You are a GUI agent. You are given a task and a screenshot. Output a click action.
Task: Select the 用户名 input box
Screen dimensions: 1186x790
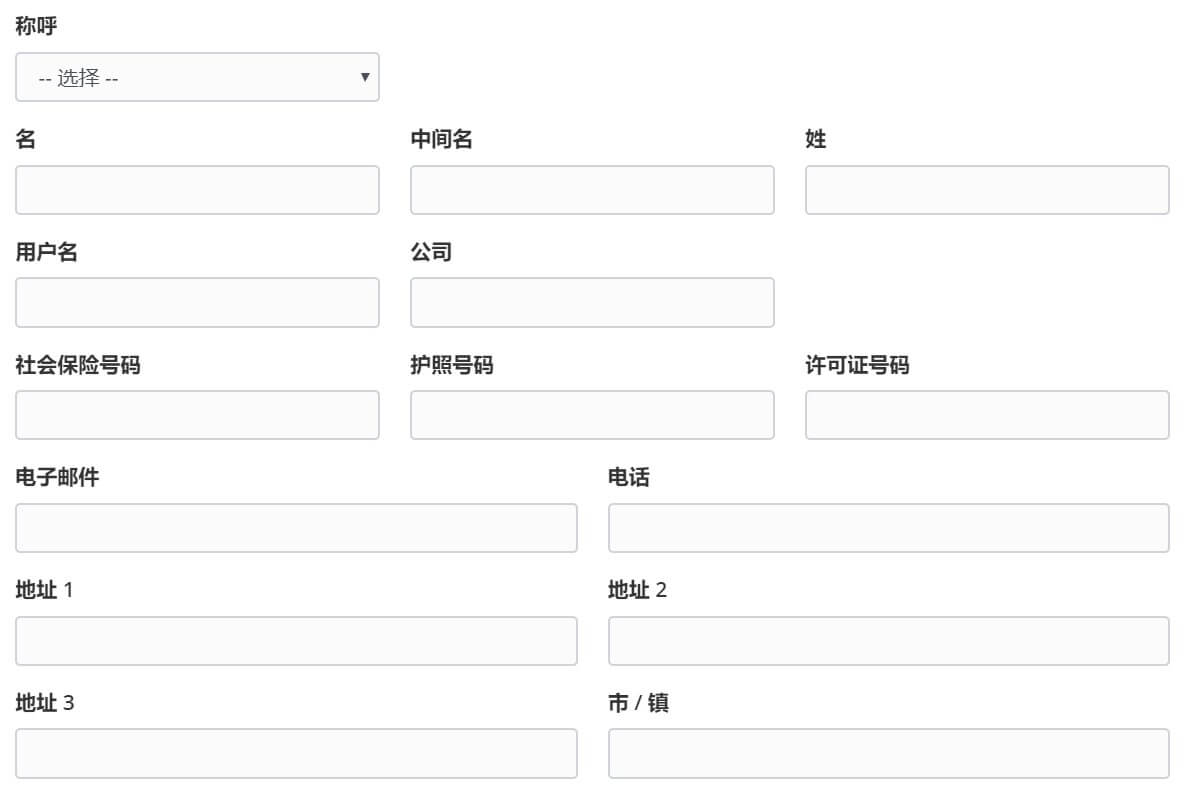(x=197, y=302)
